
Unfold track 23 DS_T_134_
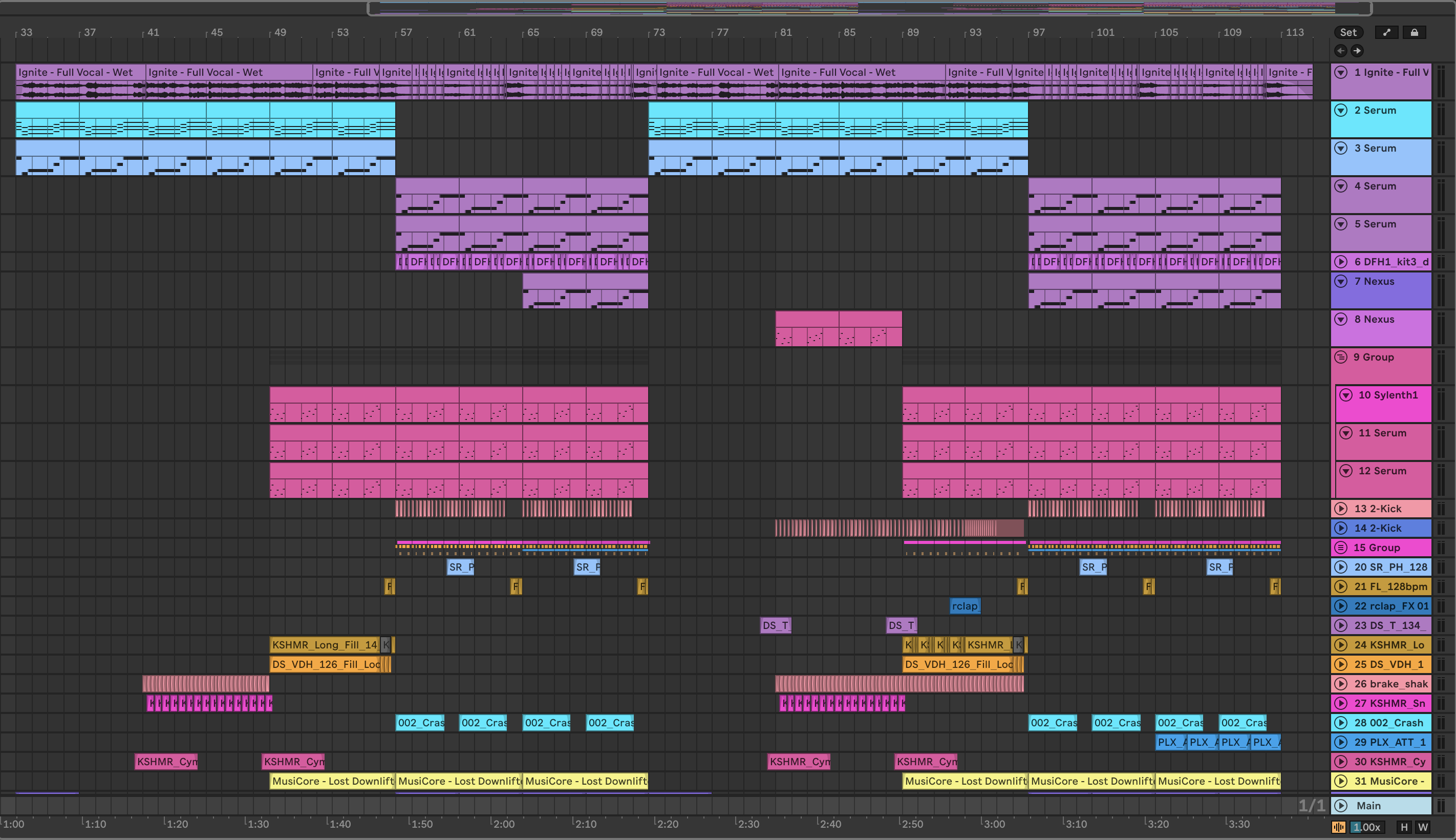coord(1341,625)
